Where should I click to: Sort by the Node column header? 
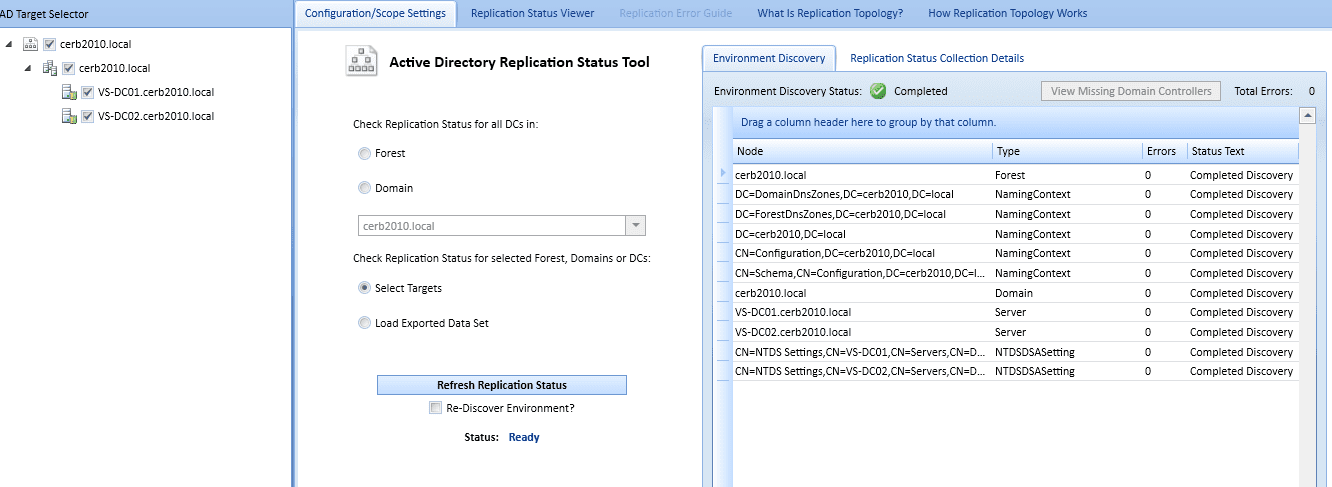[862, 151]
